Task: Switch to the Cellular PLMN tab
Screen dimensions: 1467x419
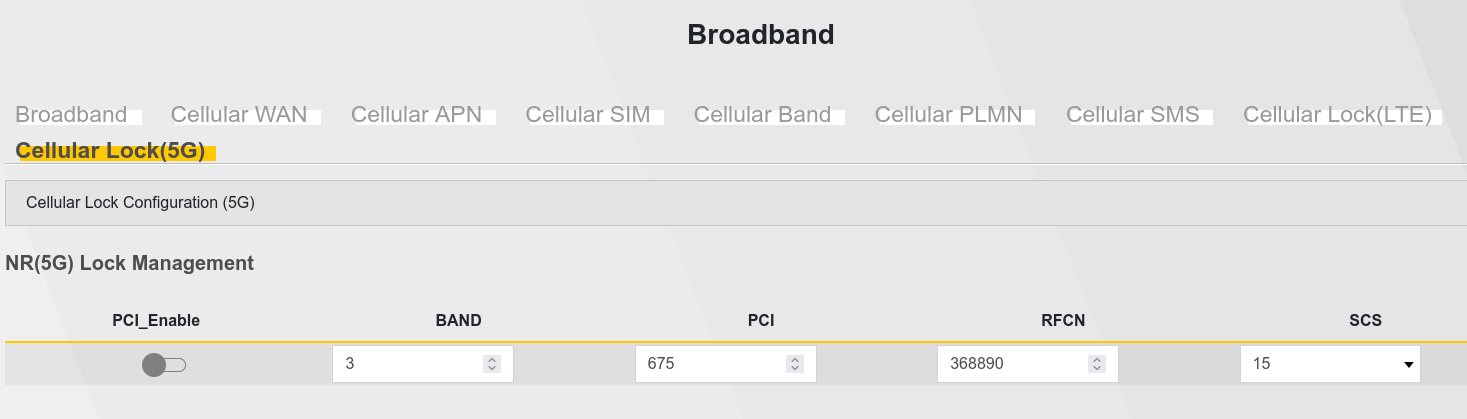Action: [x=948, y=114]
